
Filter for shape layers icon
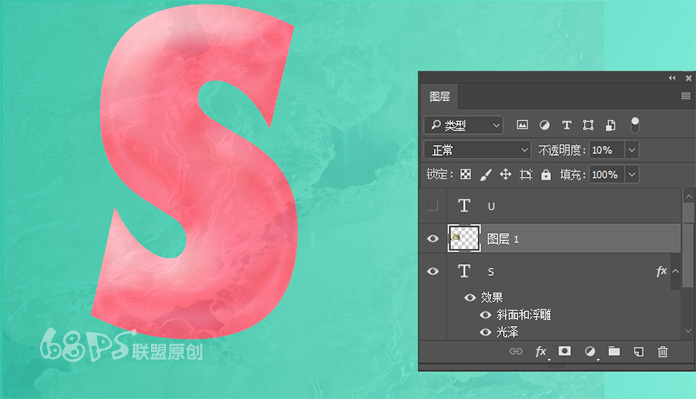(x=588, y=125)
